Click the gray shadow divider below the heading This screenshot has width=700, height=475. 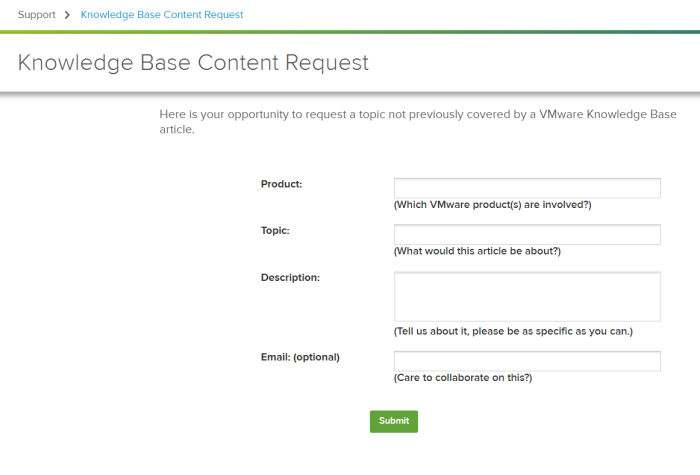click(350, 93)
